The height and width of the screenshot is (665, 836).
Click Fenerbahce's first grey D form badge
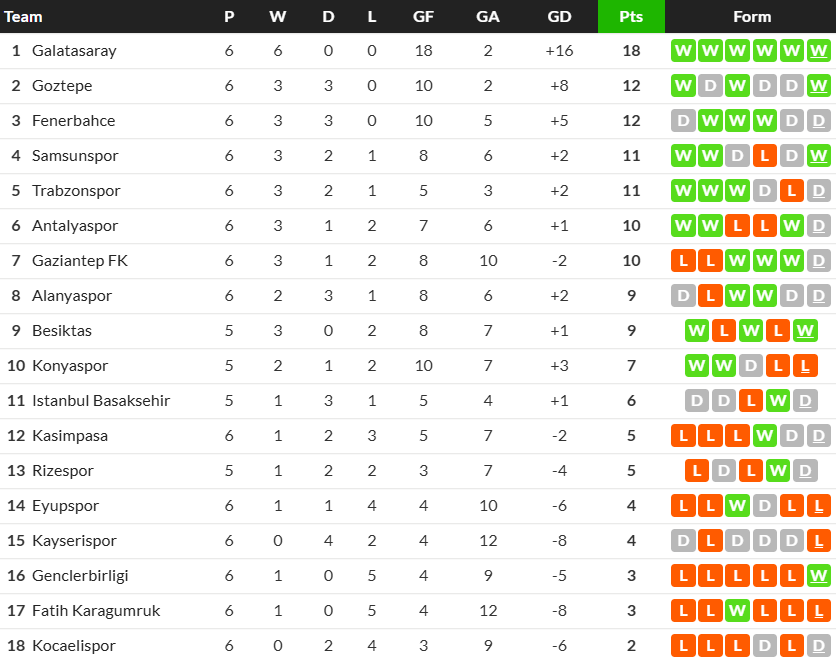(683, 121)
